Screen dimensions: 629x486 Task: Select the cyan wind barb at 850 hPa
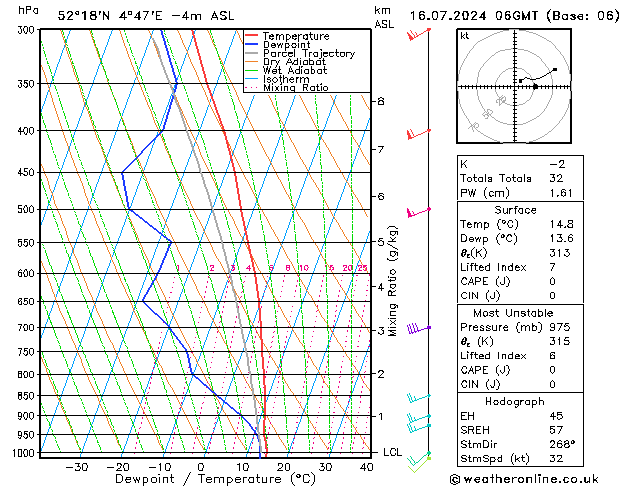point(418,399)
